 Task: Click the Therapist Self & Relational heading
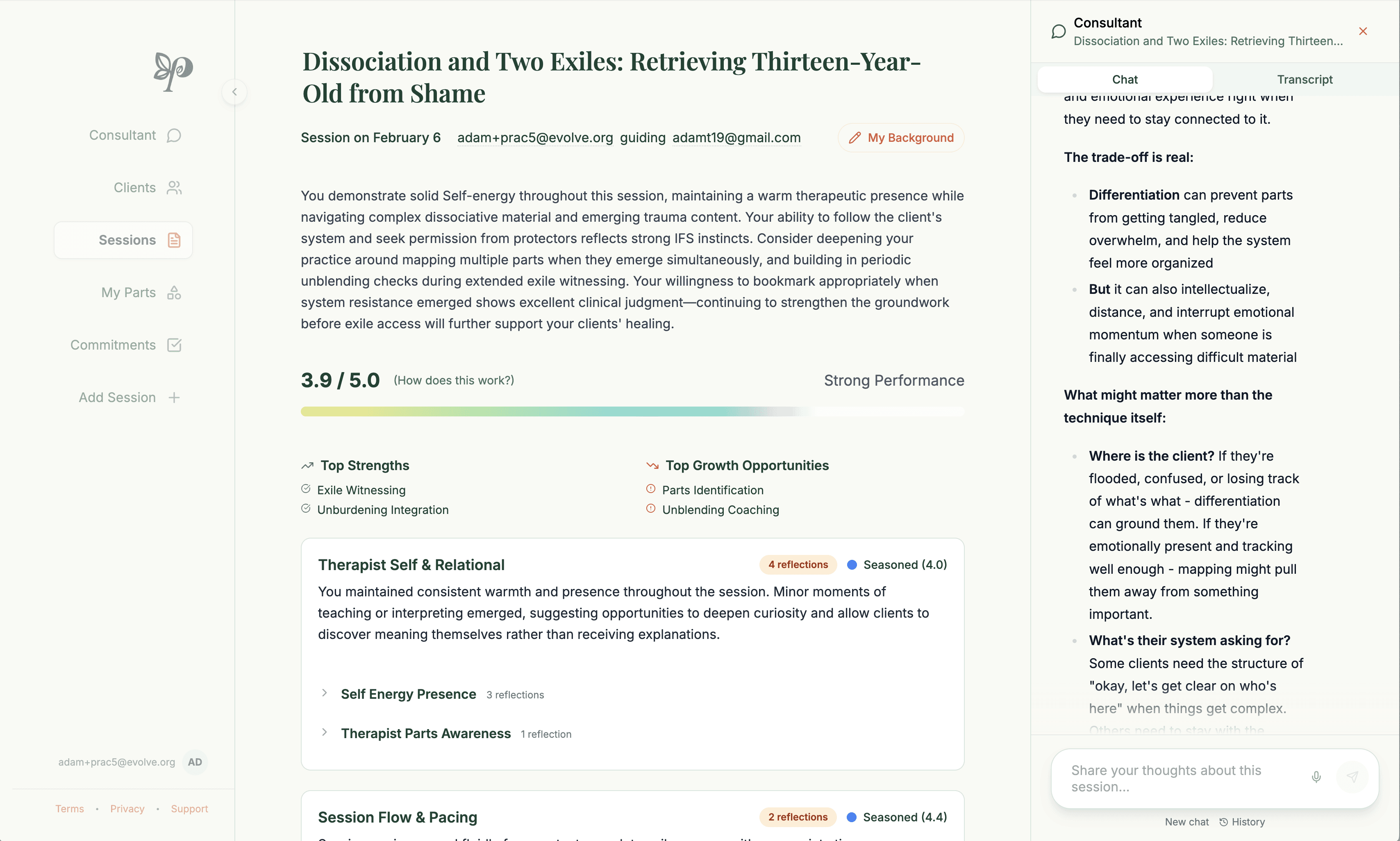coord(411,565)
